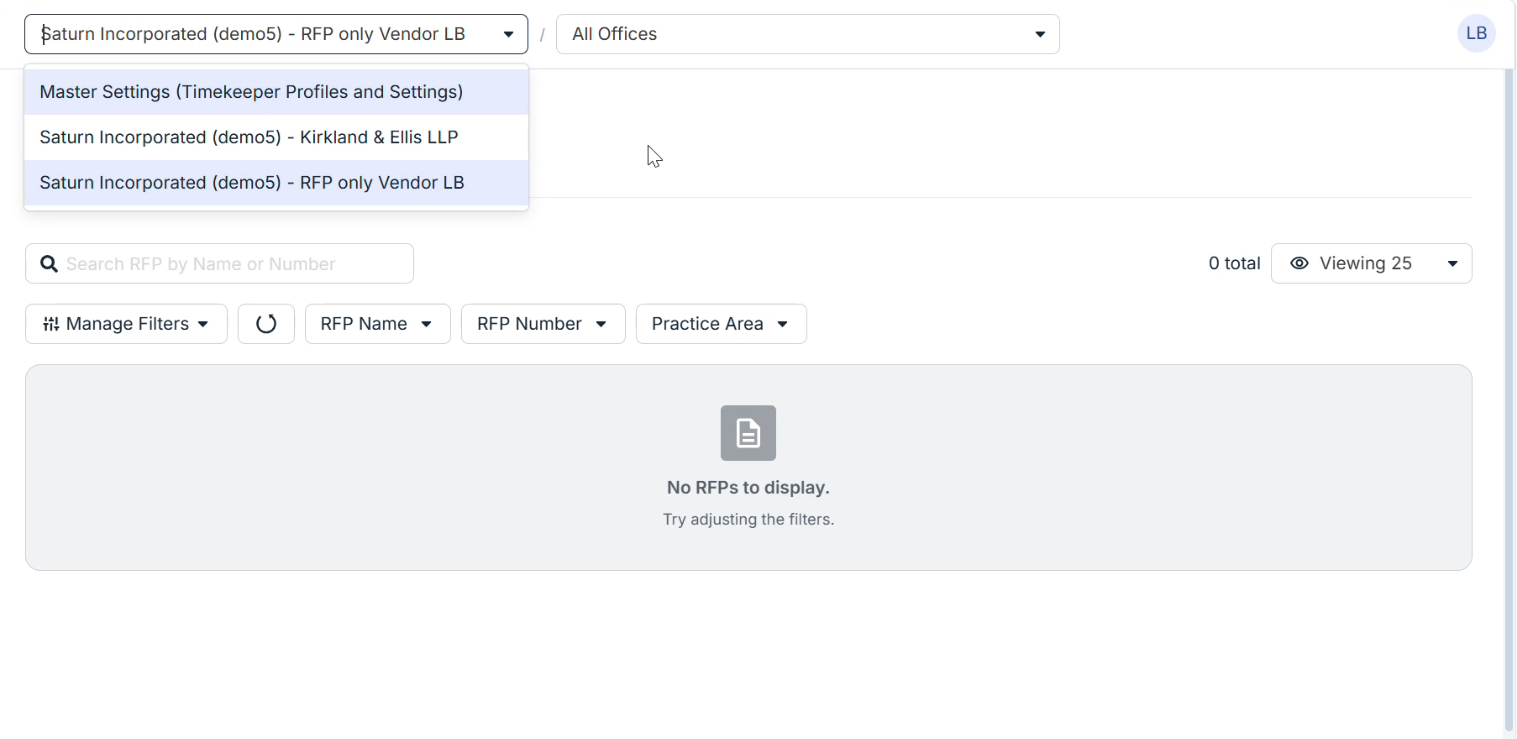
Task: Click the search magnifier icon
Action: click(x=48, y=264)
